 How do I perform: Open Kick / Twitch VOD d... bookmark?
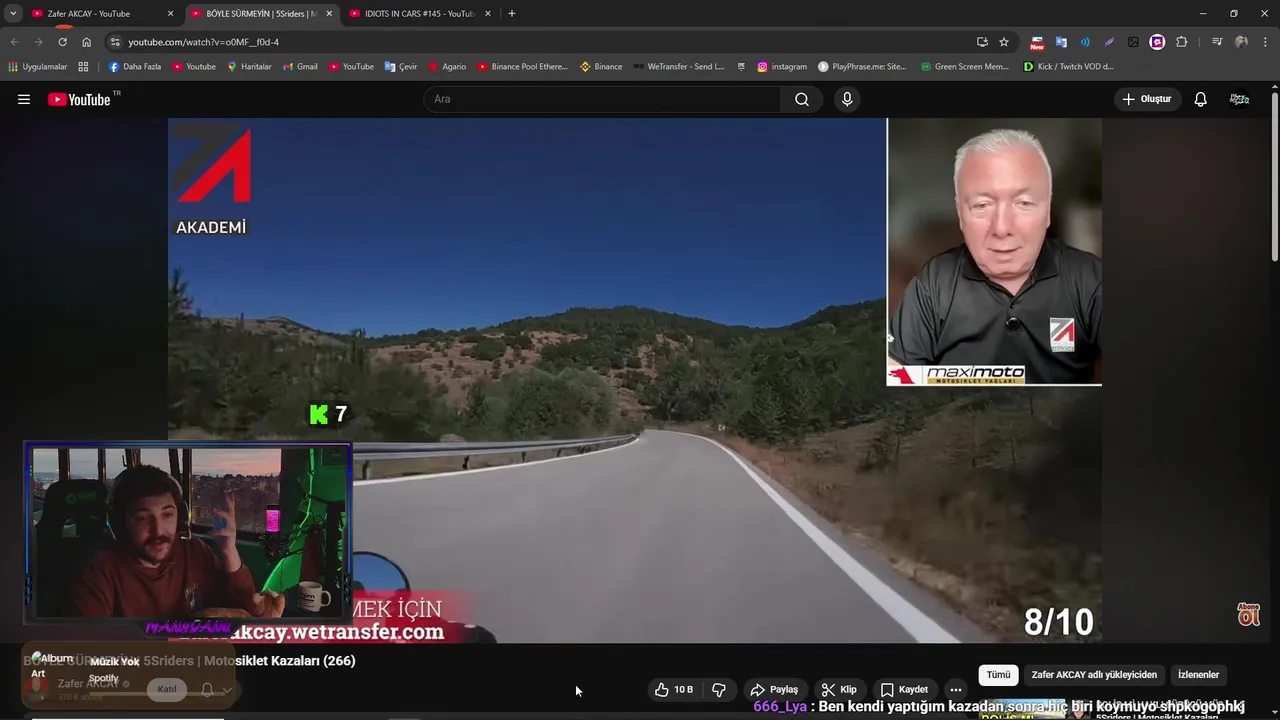pos(1069,67)
